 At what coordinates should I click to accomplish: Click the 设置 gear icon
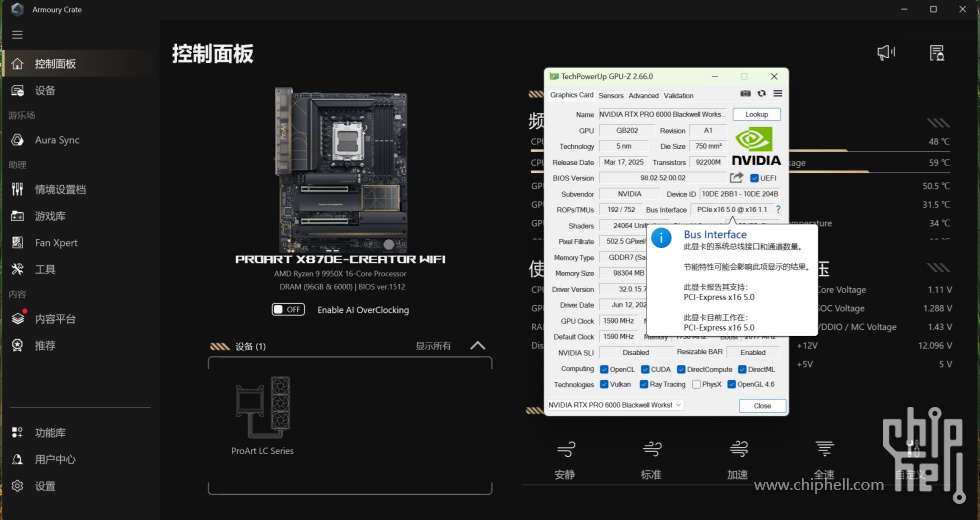(x=18, y=486)
